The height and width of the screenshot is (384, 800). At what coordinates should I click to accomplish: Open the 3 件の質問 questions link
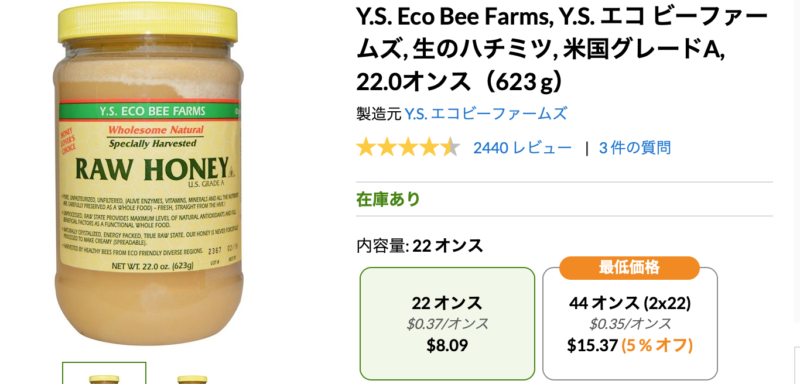(635, 148)
